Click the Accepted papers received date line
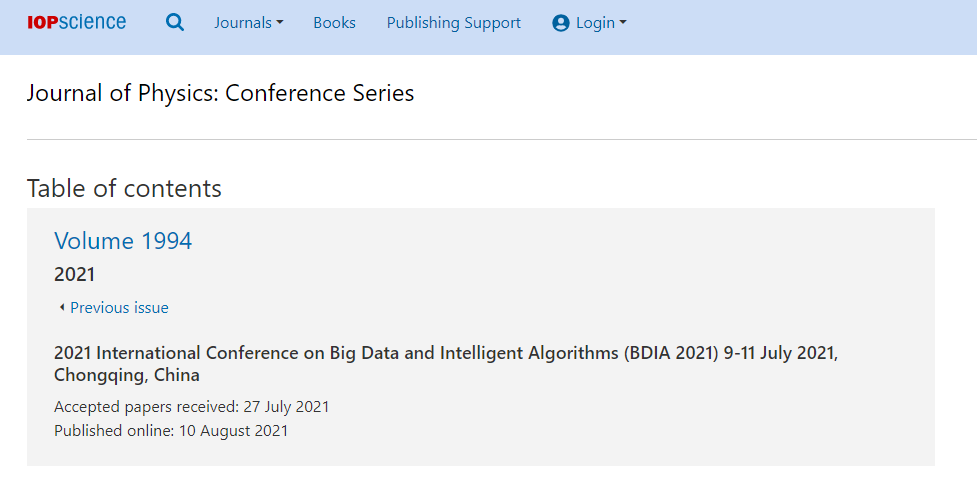Viewport: 977px width, 487px height. (x=192, y=407)
